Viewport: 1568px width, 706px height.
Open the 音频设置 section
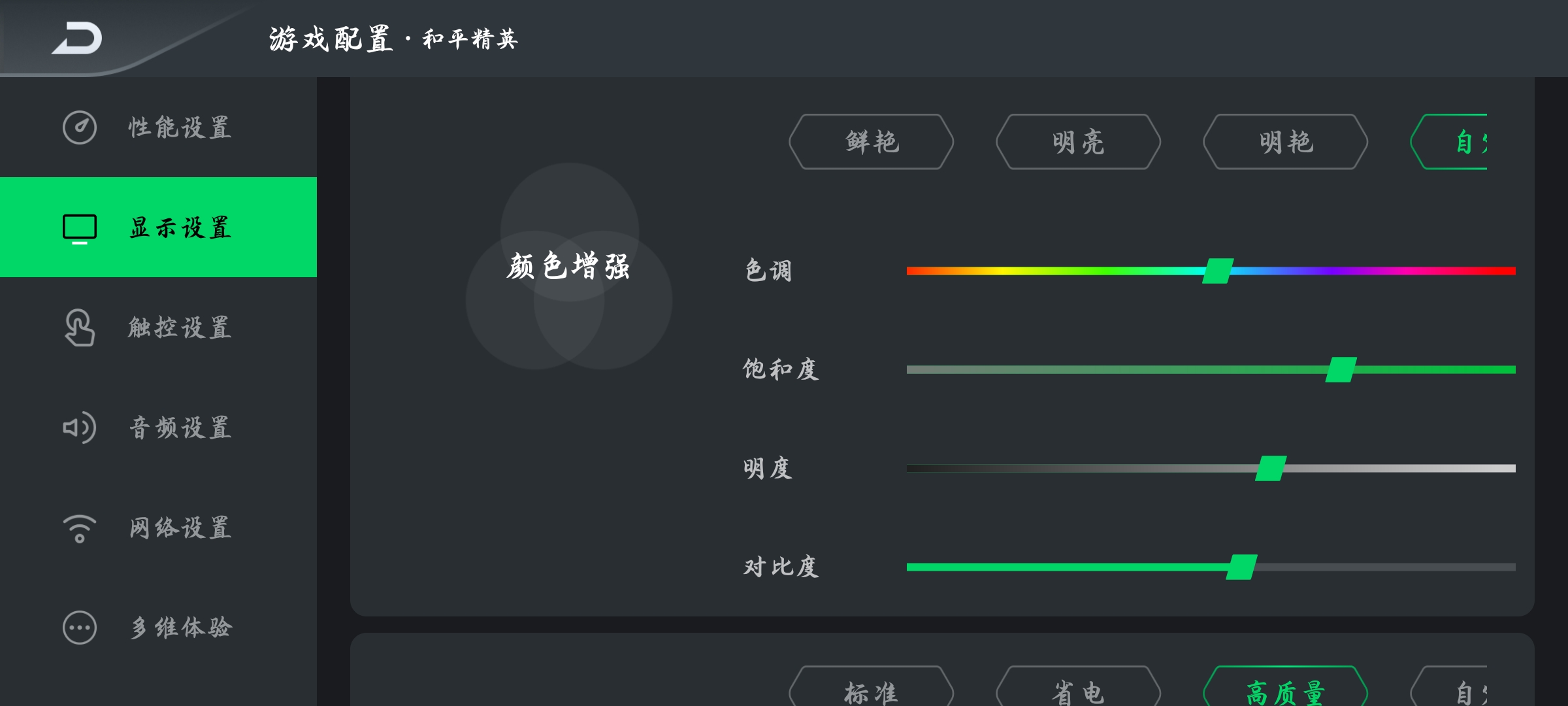[158, 428]
